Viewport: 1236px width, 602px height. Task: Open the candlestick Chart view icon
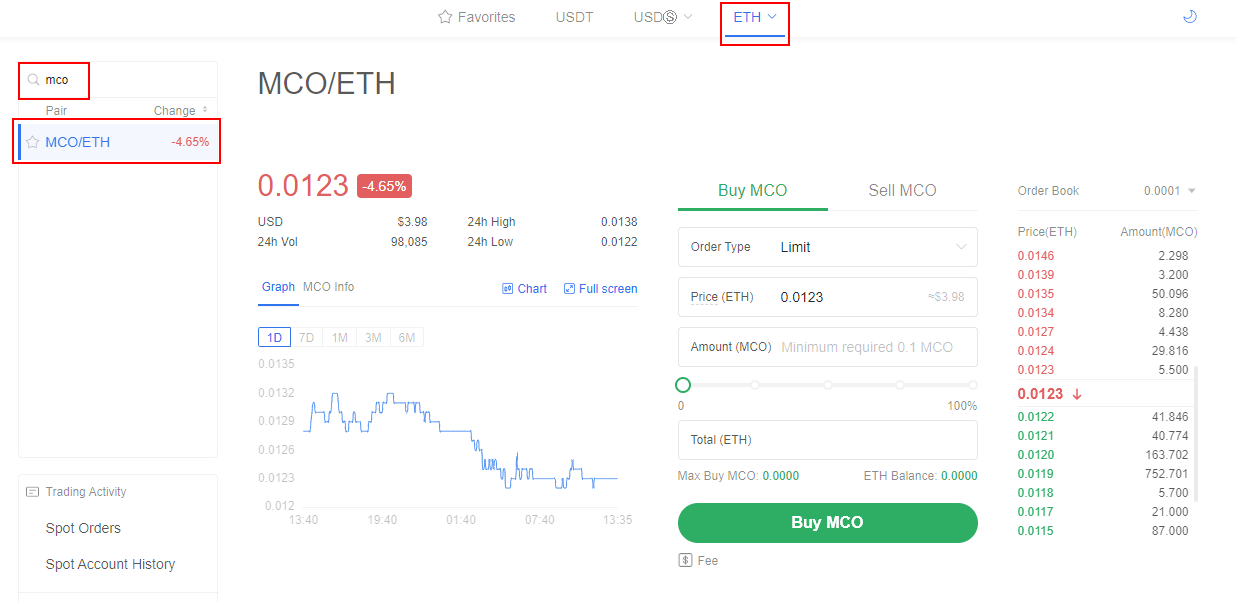click(x=509, y=288)
